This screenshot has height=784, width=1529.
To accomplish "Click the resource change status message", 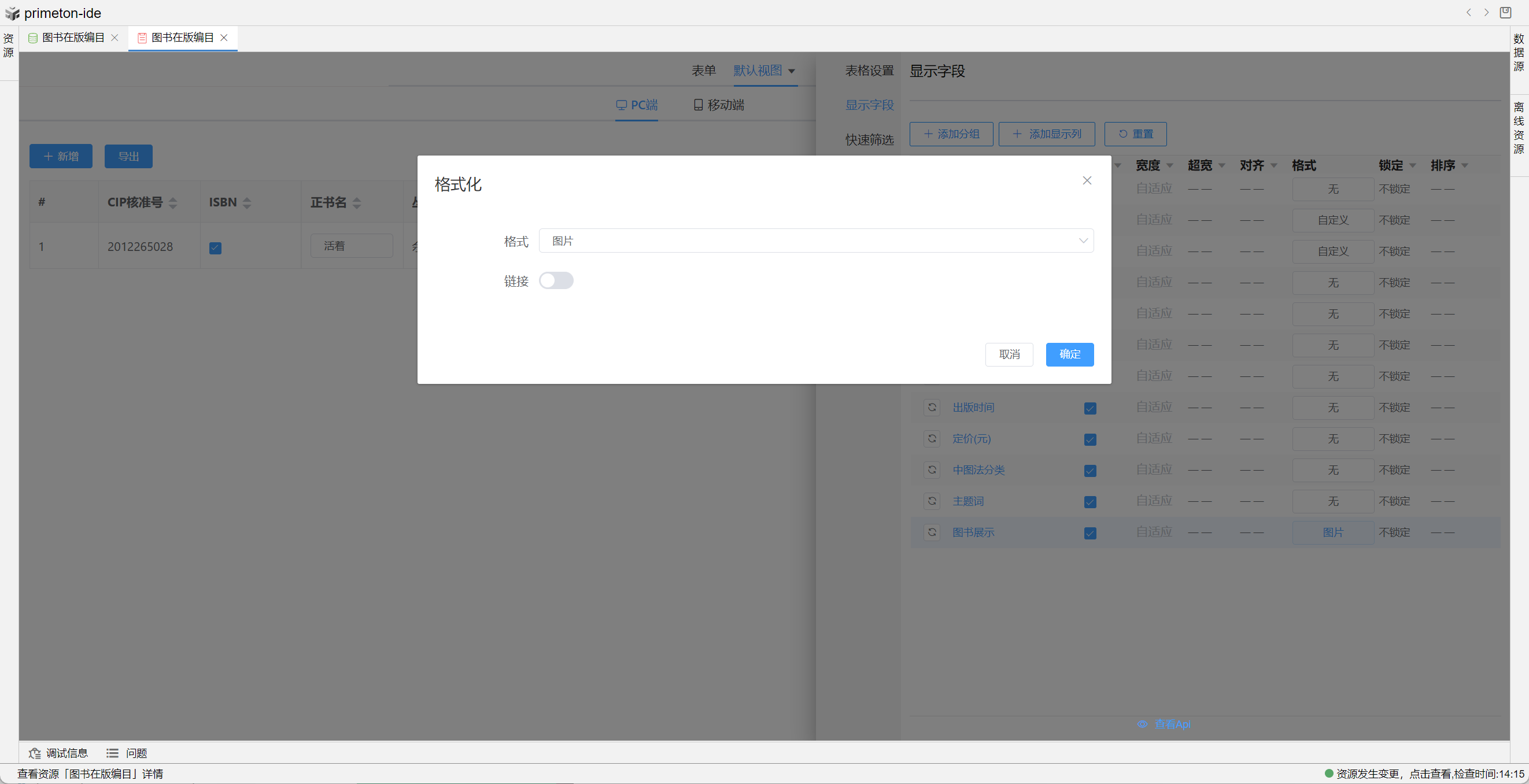I will point(1424,774).
